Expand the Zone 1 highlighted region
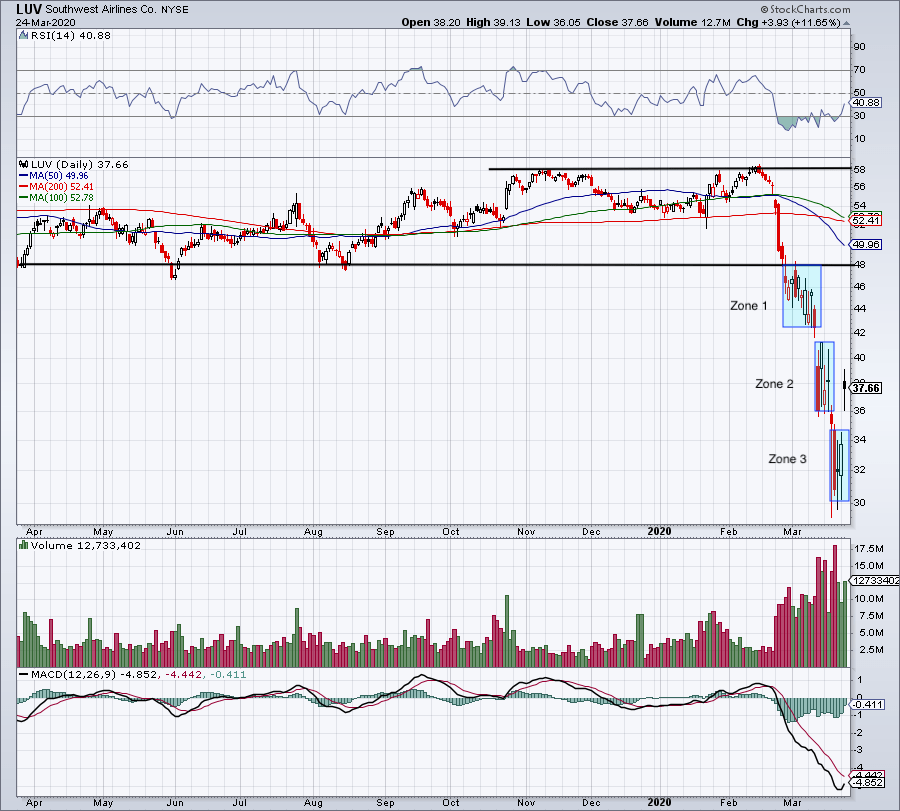The width and height of the screenshot is (900, 811). [x=803, y=297]
